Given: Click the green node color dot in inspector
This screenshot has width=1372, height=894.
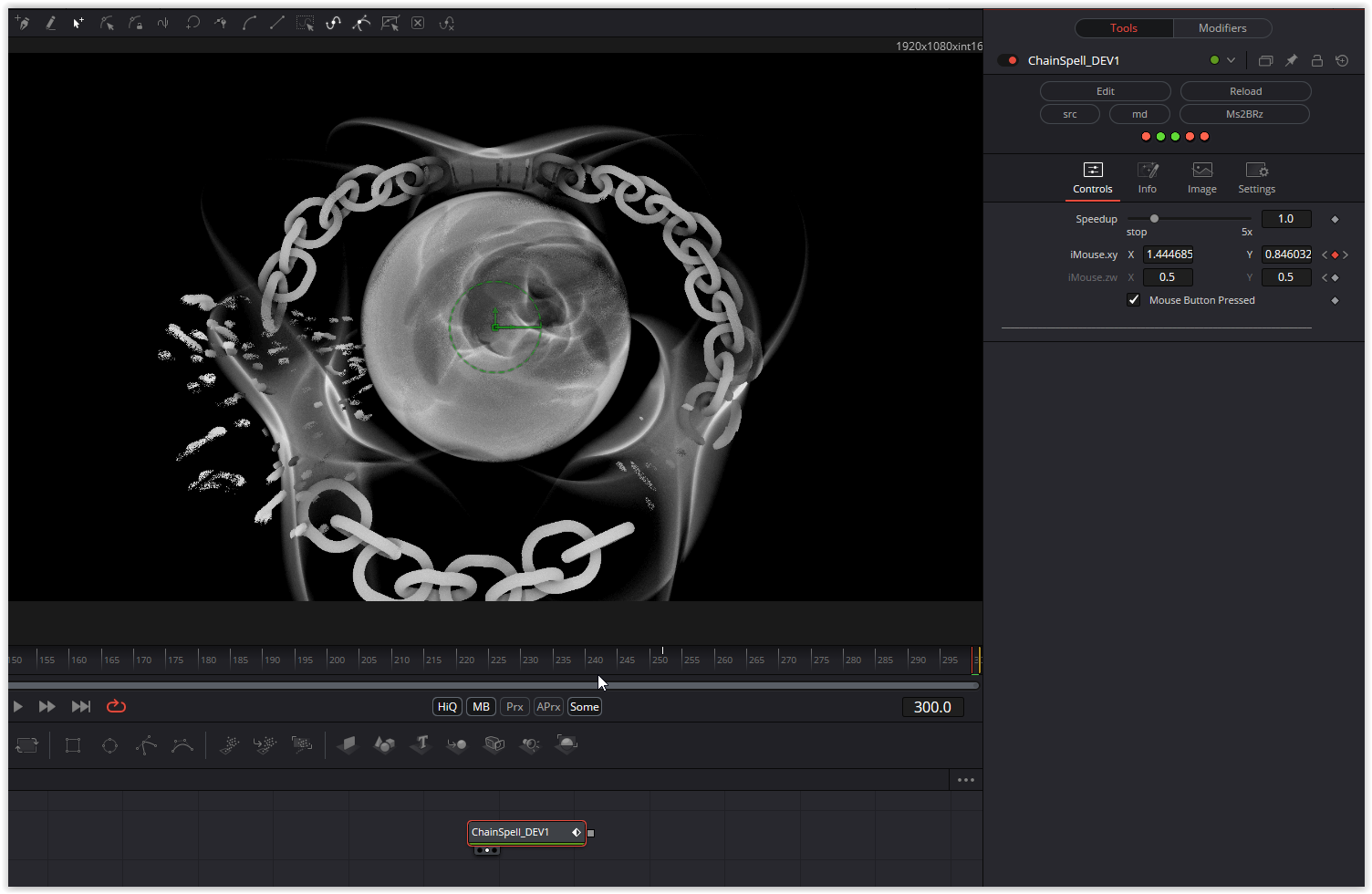Looking at the screenshot, I should point(1214,60).
